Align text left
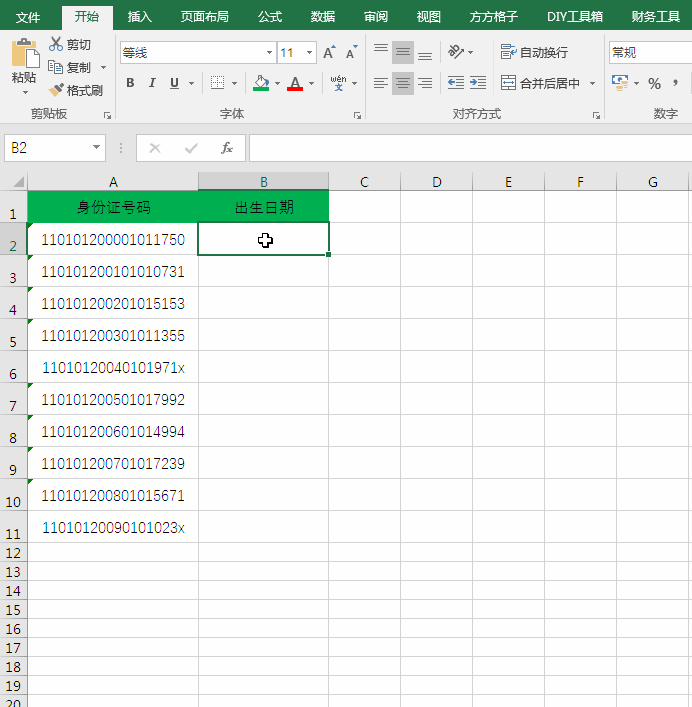692x707 pixels. coord(381,83)
